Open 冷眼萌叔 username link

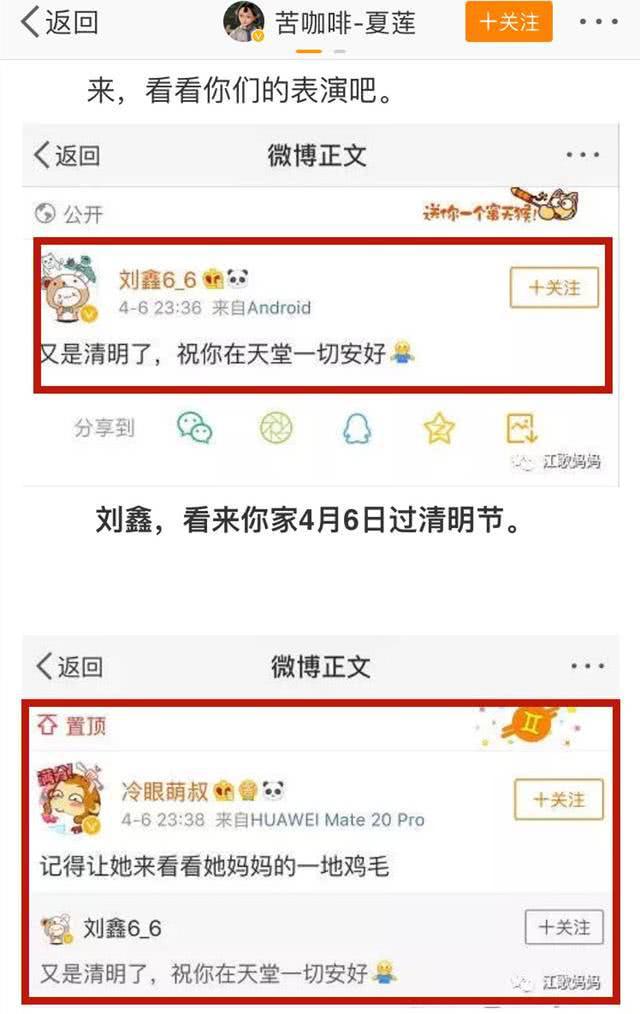pos(165,791)
